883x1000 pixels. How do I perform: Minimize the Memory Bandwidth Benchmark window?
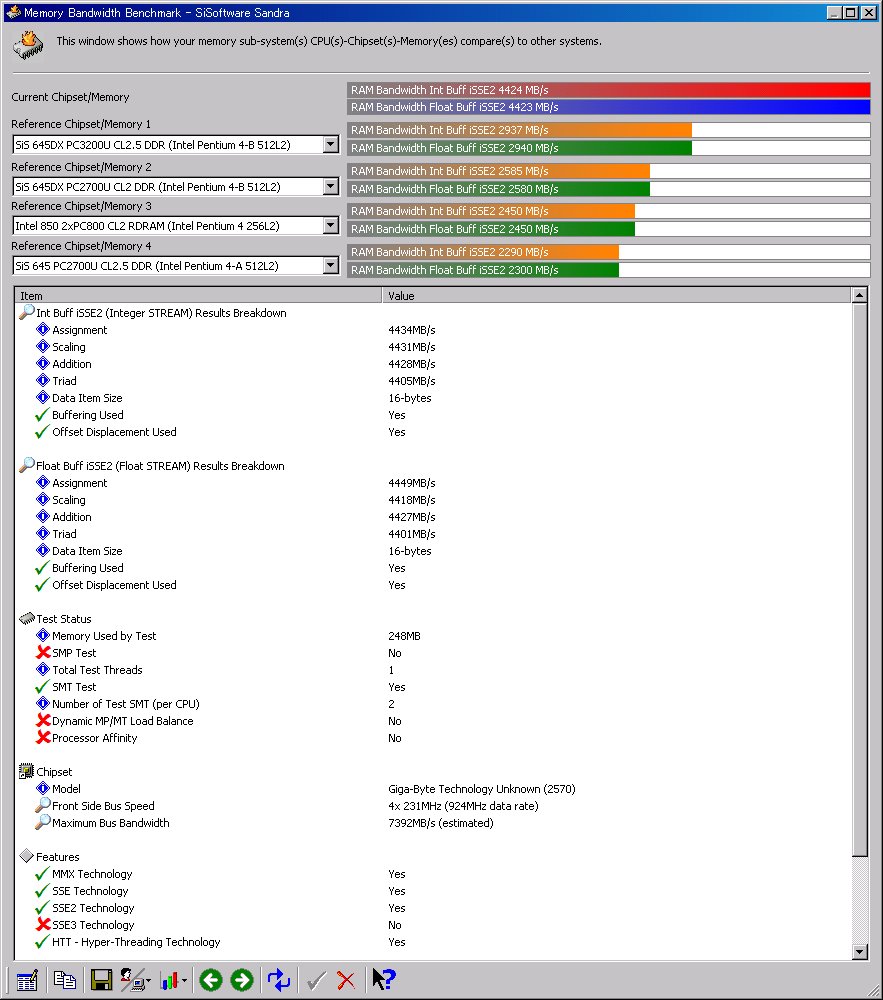(834, 13)
